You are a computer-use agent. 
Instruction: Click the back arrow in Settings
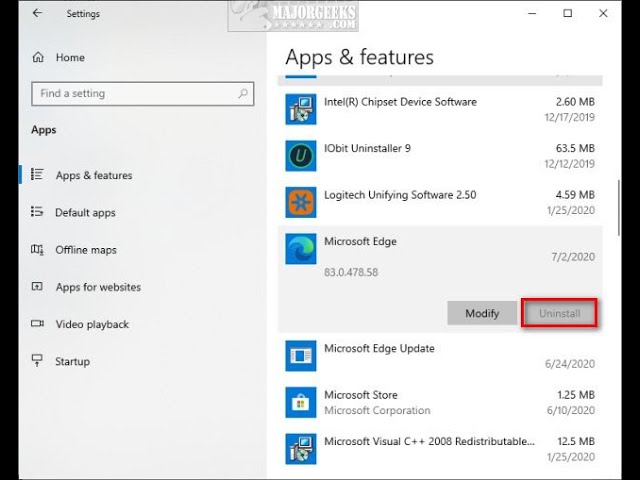click(x=38, y=14)
